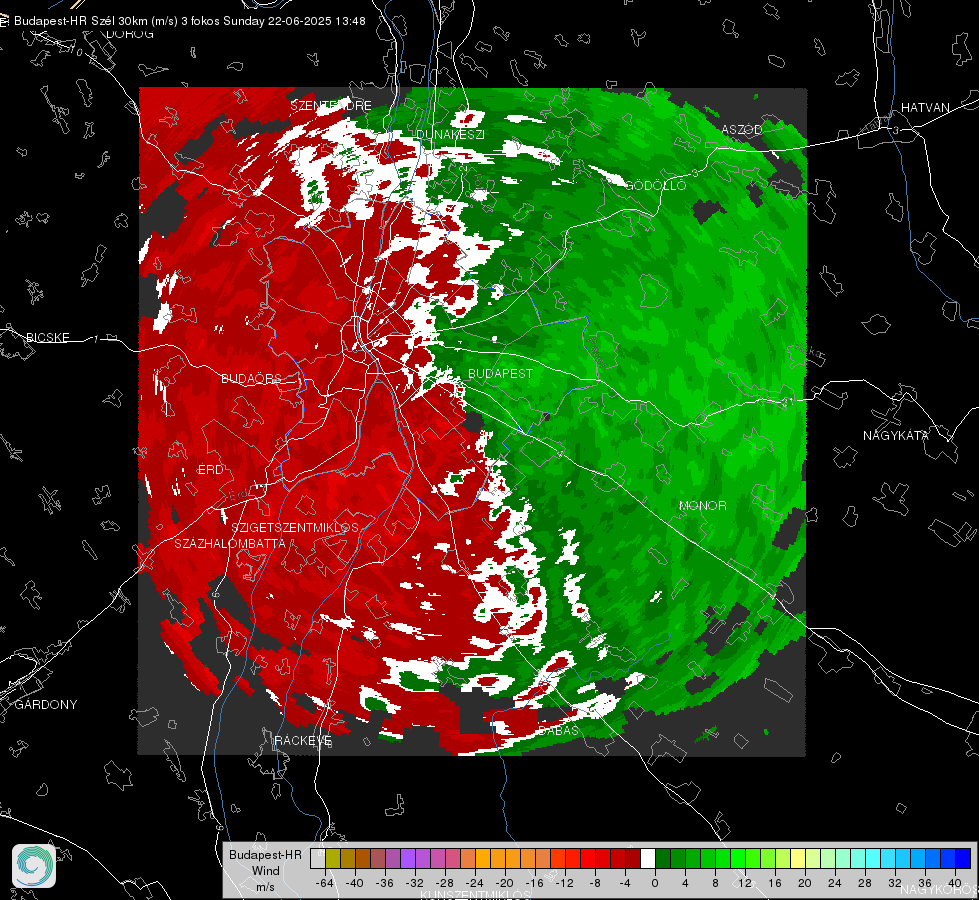979x900 pixels.
Task: Select the white zero-velocity swatch in the legend
Action: tap(648, 858)
